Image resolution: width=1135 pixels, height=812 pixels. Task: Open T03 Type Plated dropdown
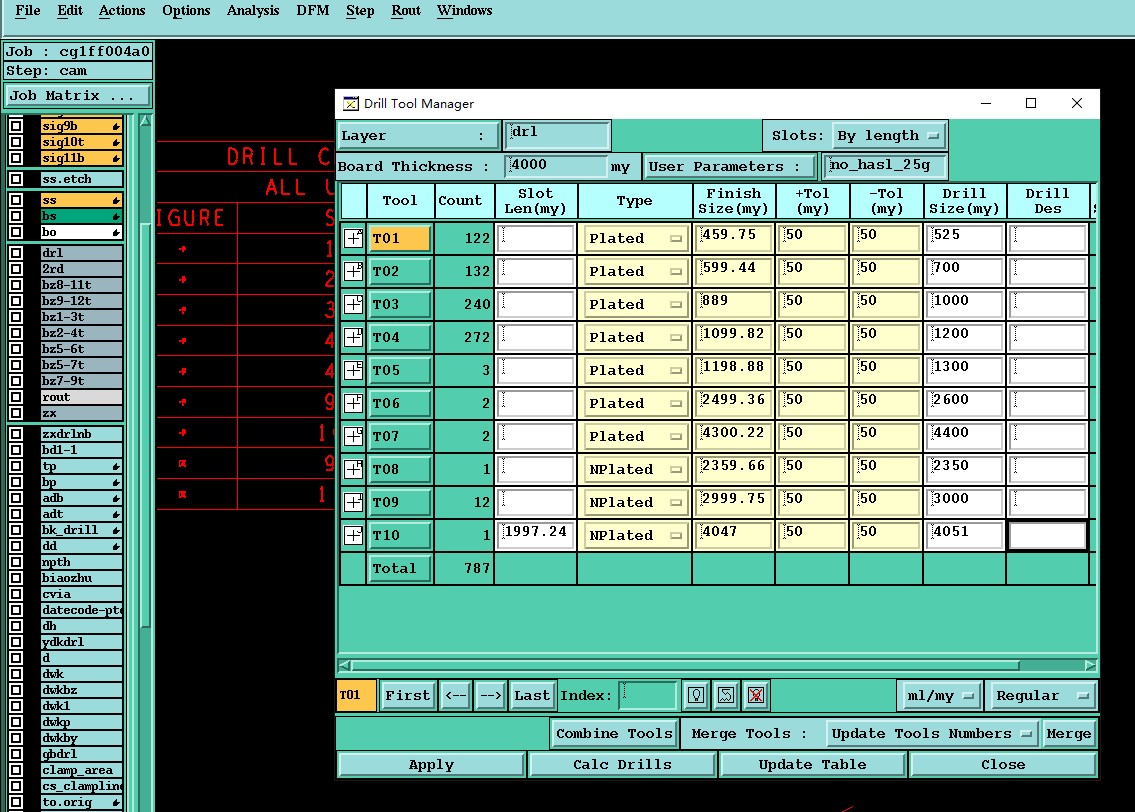click(x=635, y=304)
